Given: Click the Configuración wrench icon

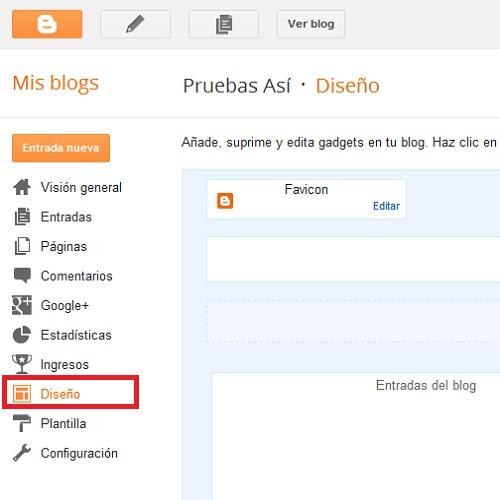Looking at the screenshot, I should [22, 453].
